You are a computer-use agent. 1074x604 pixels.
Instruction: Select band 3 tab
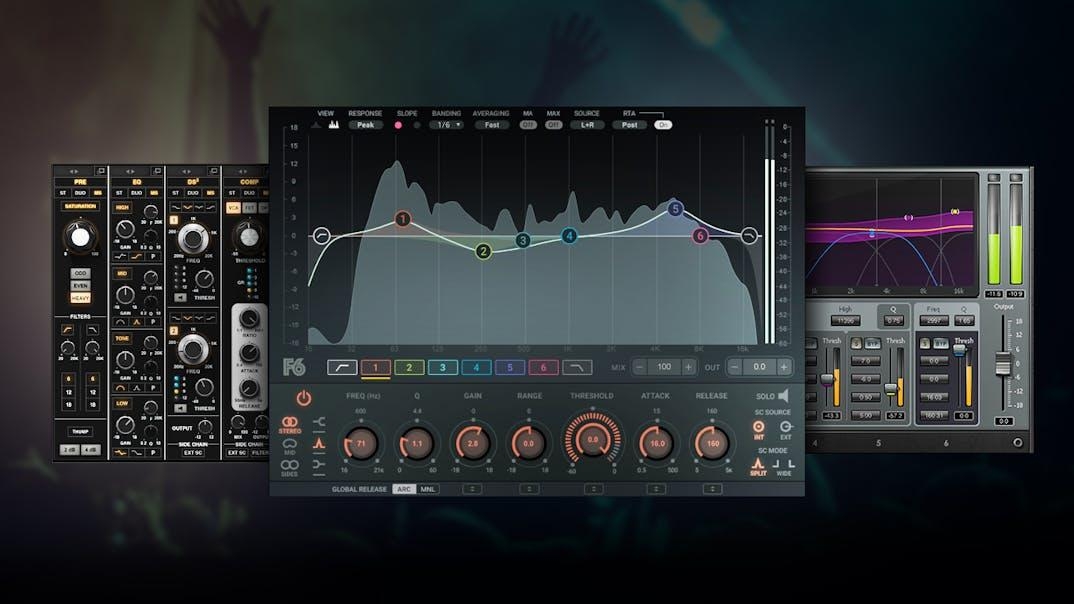pos(442,367)
